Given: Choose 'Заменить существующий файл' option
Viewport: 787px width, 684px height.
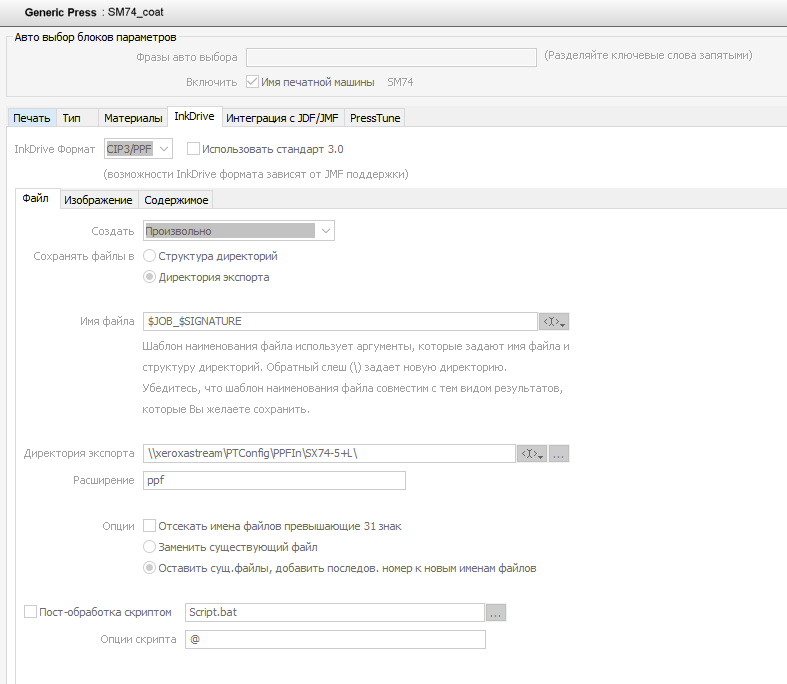Looking at the screenshot, I should point(149,546).
